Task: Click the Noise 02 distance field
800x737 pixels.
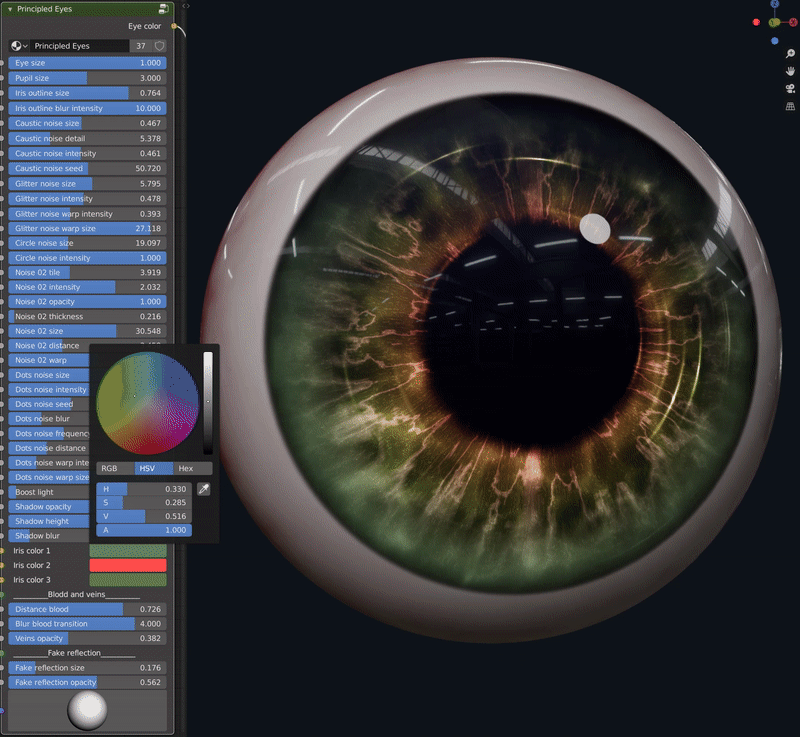Action: (49, 346)
